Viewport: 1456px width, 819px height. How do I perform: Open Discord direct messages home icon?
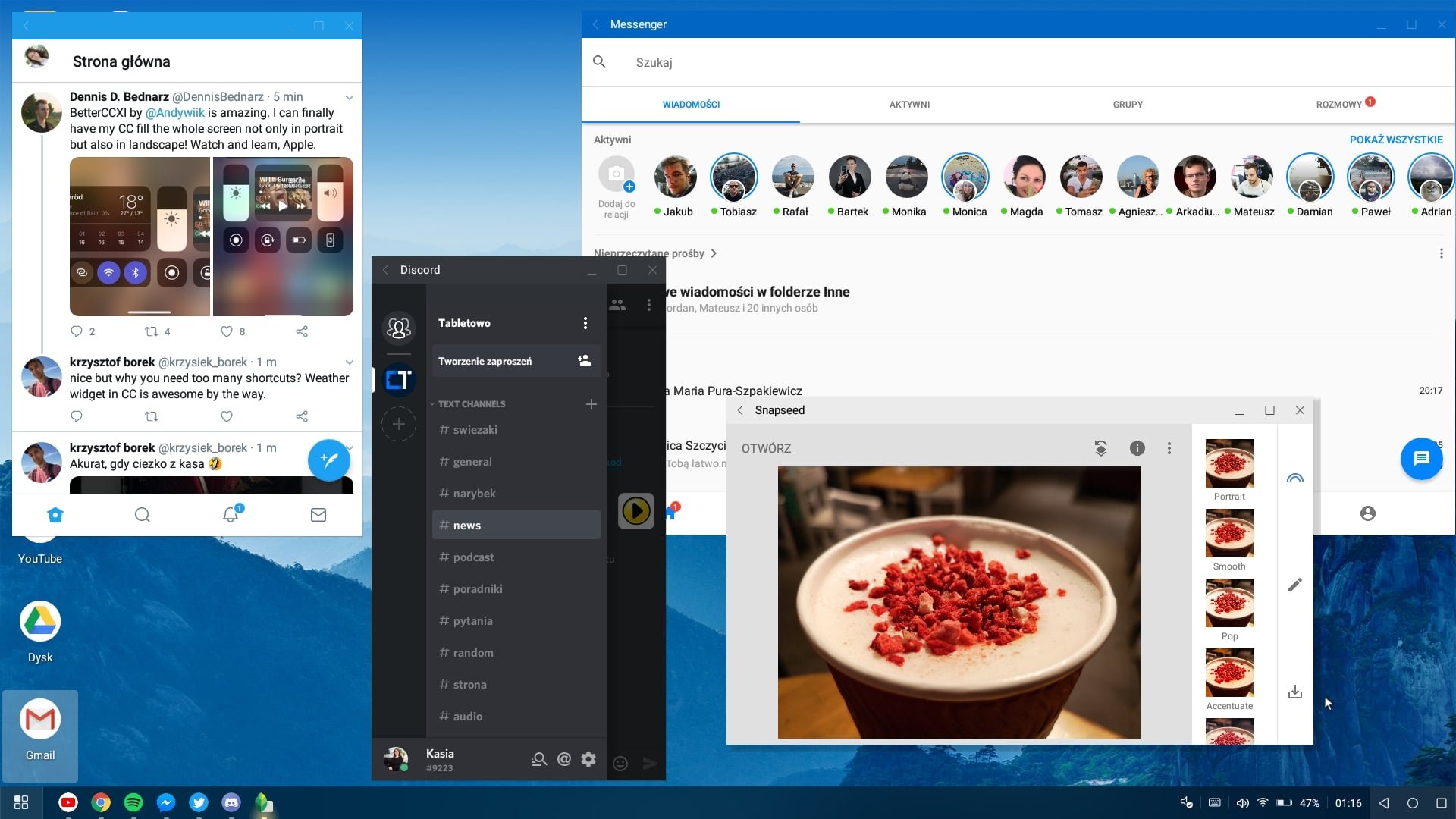[399, 328]
